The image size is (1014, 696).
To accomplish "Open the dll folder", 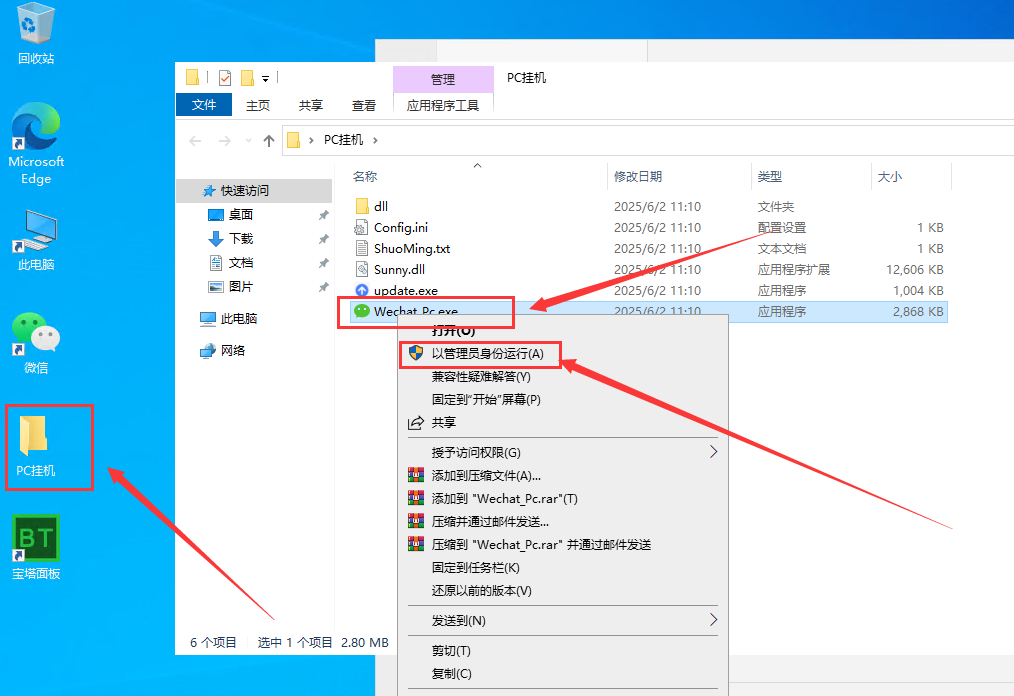I will pos(375,205).
